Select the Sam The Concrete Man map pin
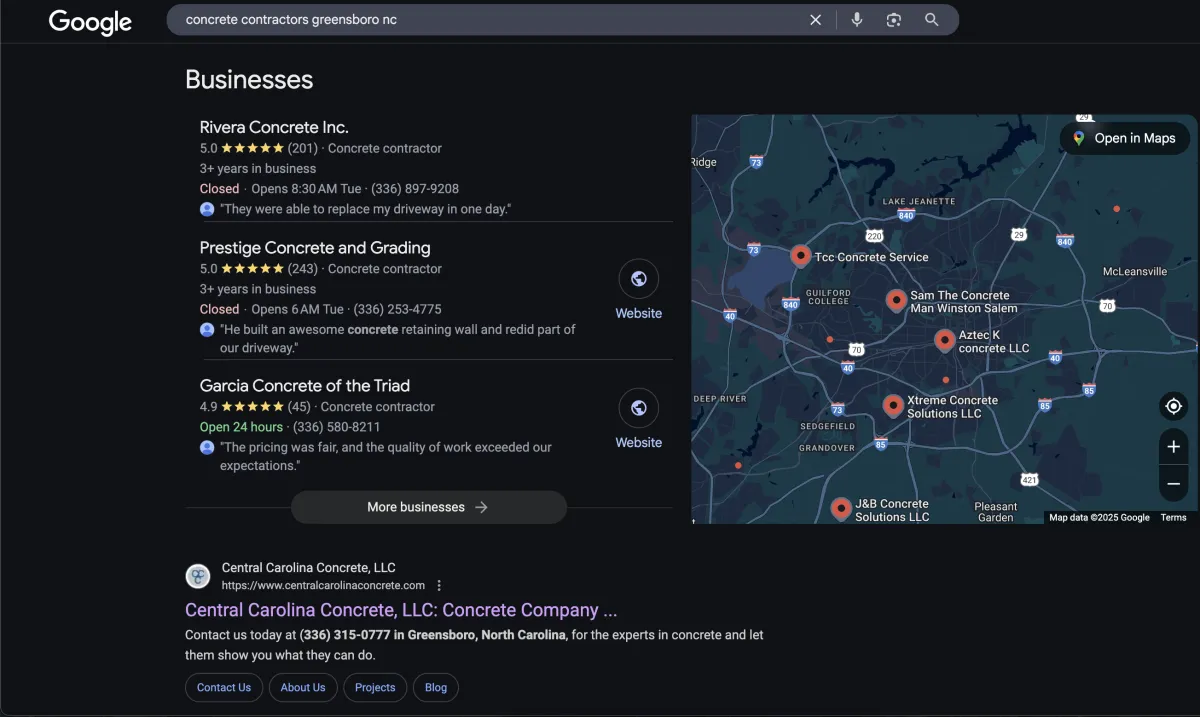The image size is (1200, 717). 897,300
